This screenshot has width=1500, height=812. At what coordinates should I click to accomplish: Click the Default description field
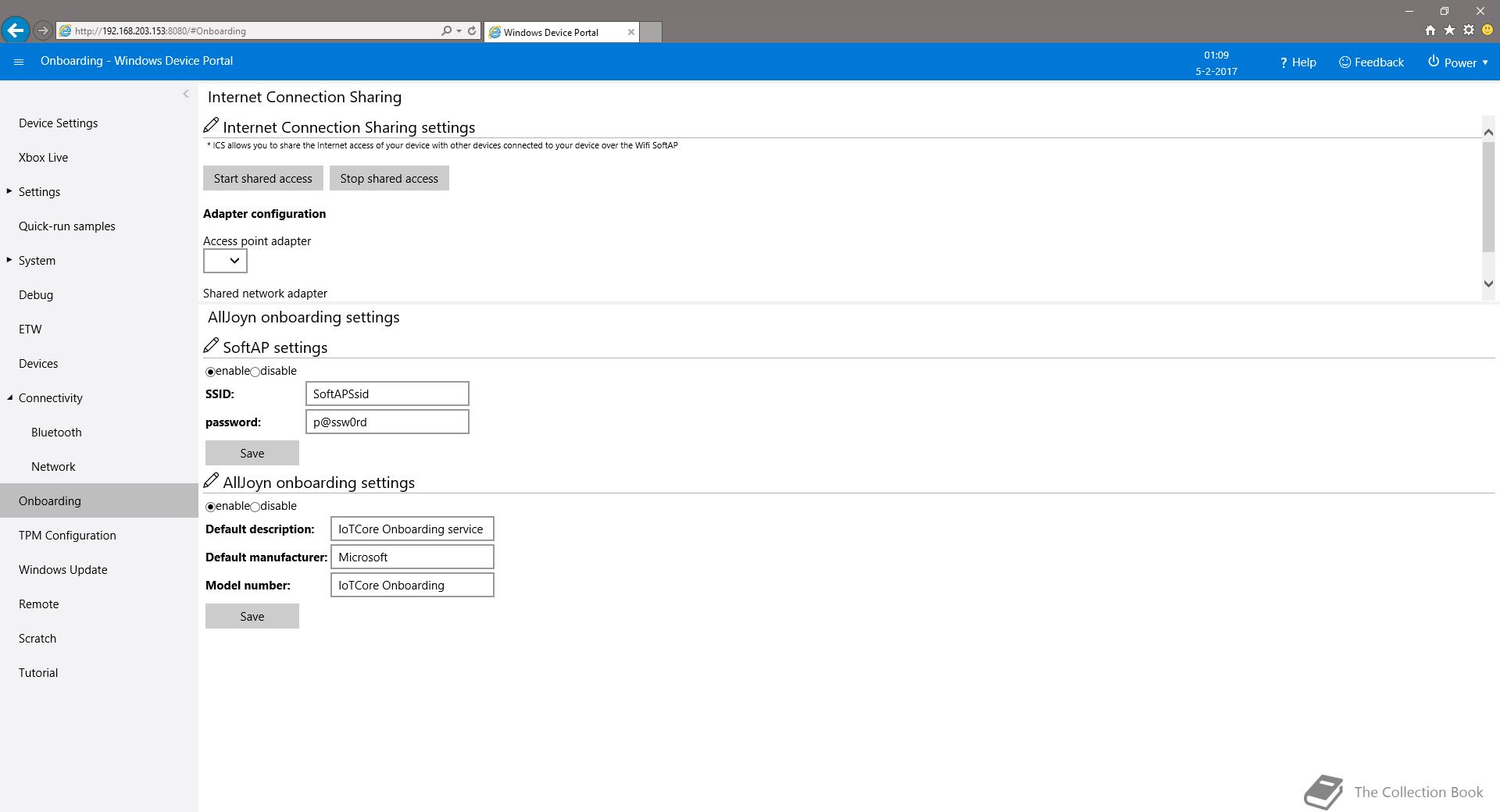pyautogui.click(x=412, y=529)
